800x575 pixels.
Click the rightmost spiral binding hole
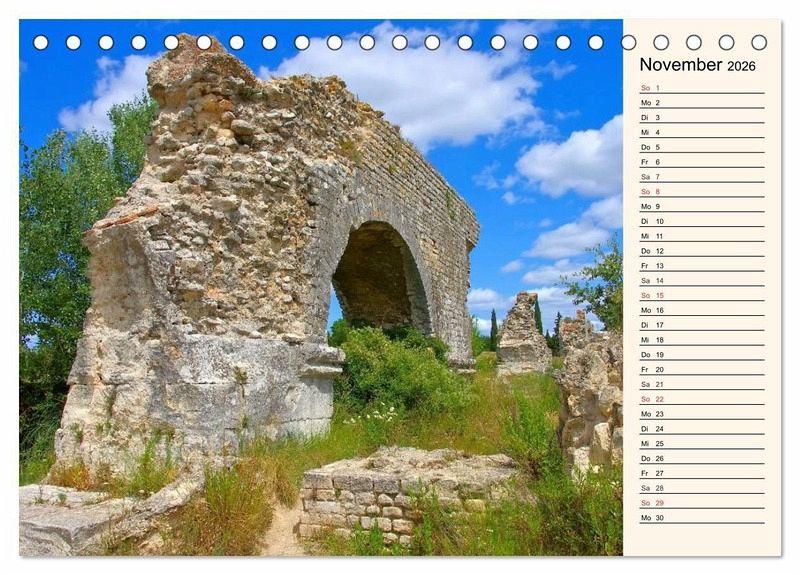[759, 42]
